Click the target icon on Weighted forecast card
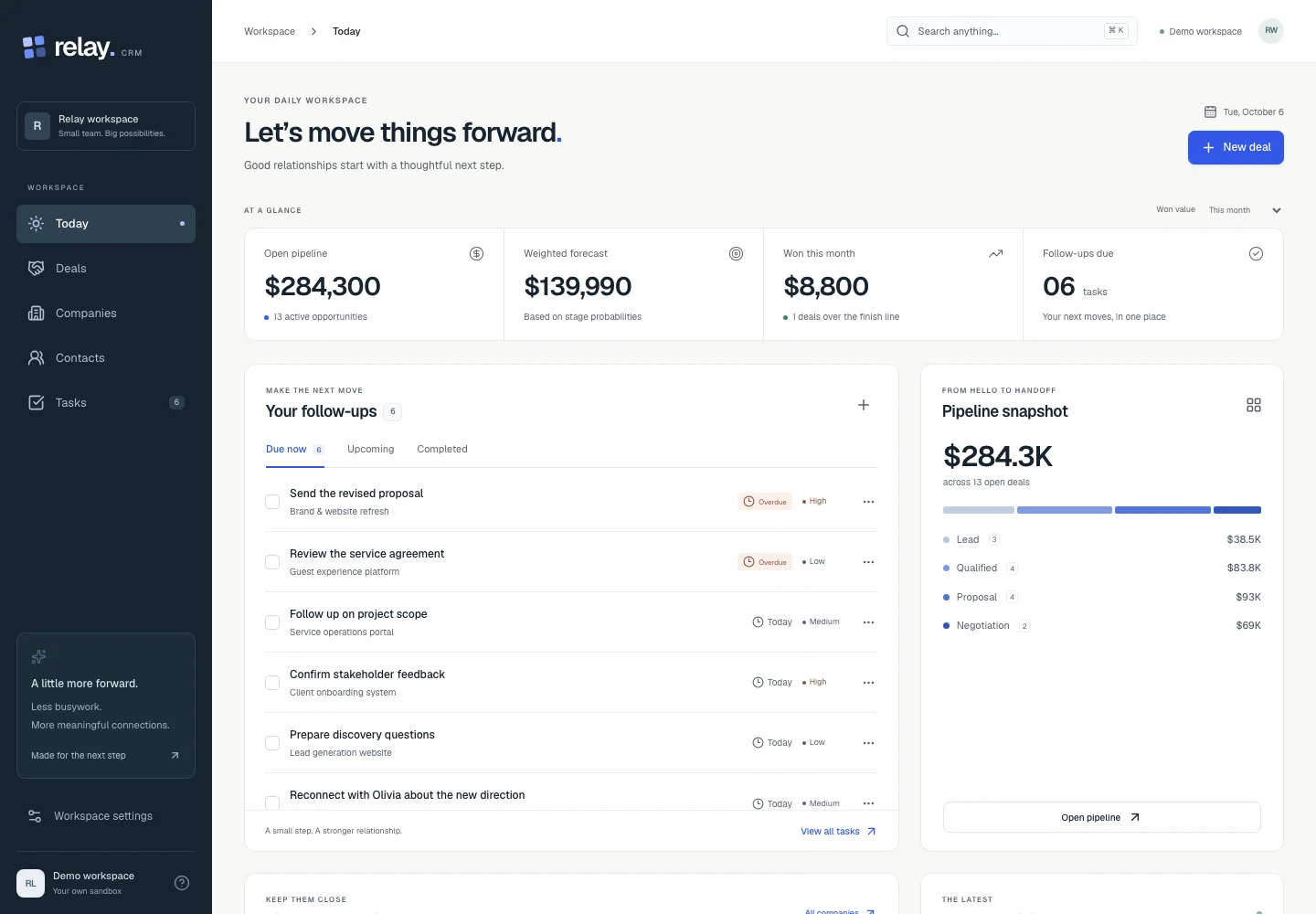Image resolution: width=1316 pixels, height=914 pixels. pos(736,254)
